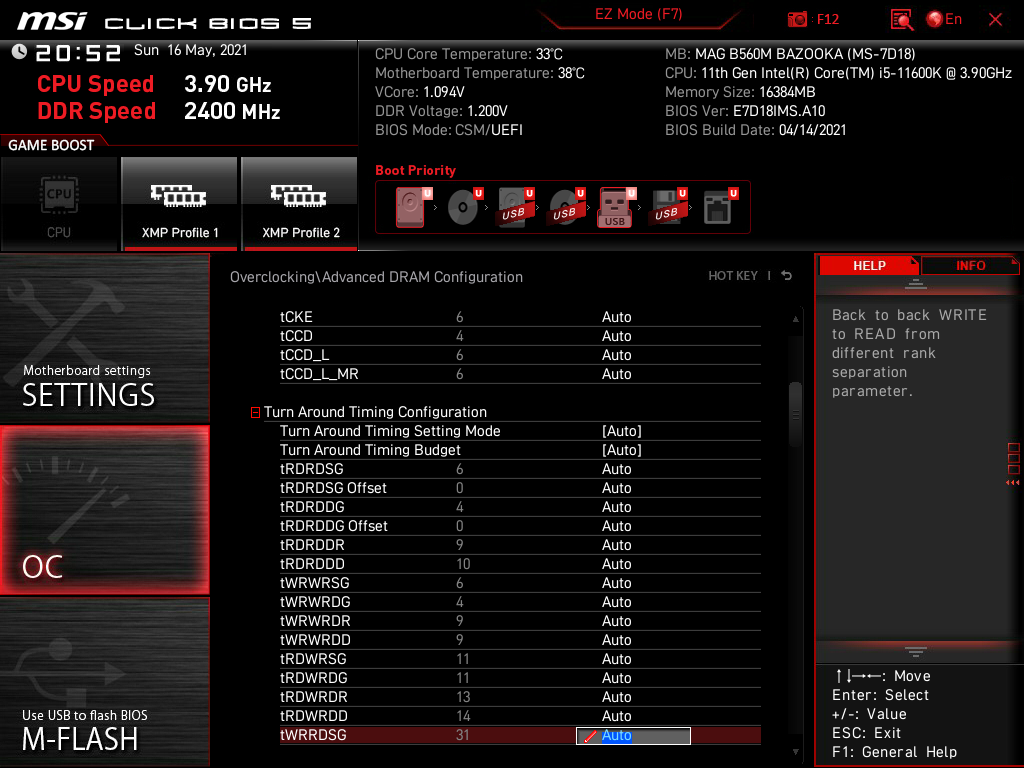
Task: Open the OC overclocking section
Action: (104, 510)
